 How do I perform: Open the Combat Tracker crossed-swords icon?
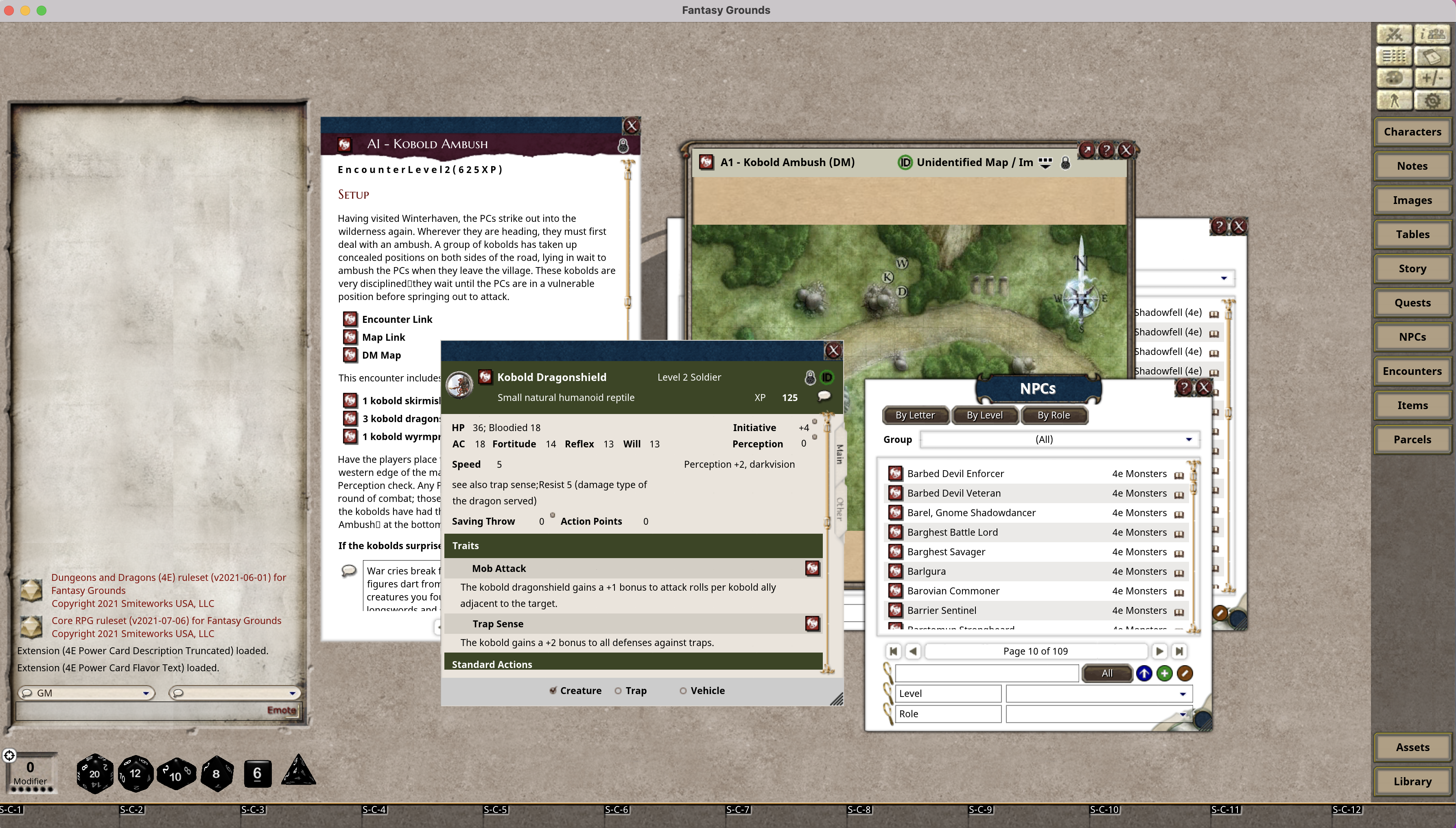click(x=1393, y=35)
